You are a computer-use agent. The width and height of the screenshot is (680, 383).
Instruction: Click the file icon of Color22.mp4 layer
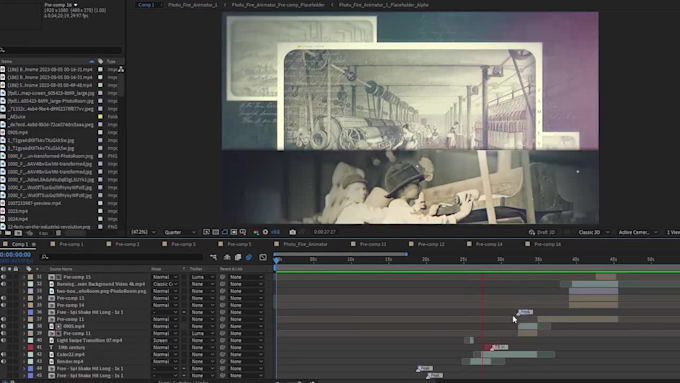tap(52, 354)
